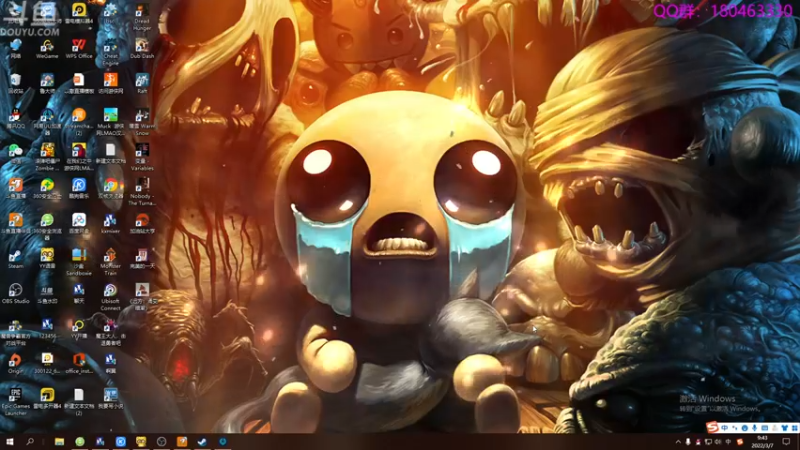Select the Muck game shortcut
Viewport: 800px width, 450px height.
click(110, 122)
